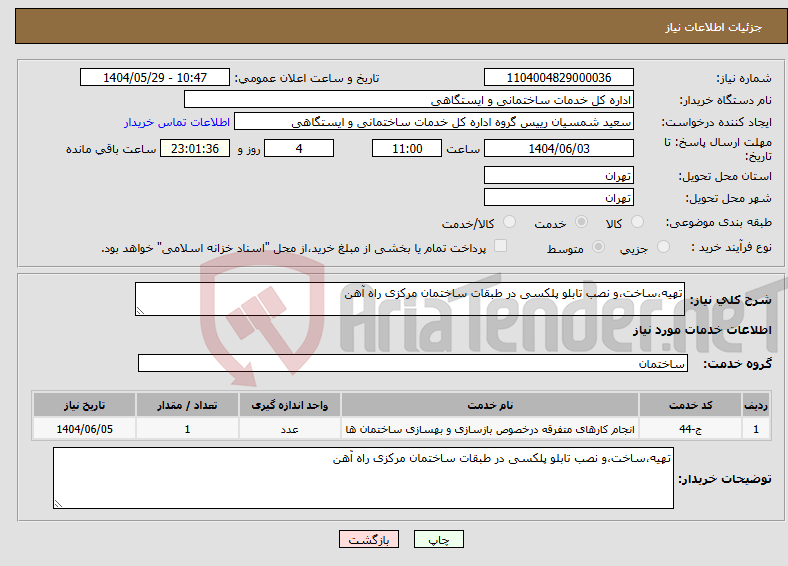Click the نام خدمت column header

(x=490, y=405)
